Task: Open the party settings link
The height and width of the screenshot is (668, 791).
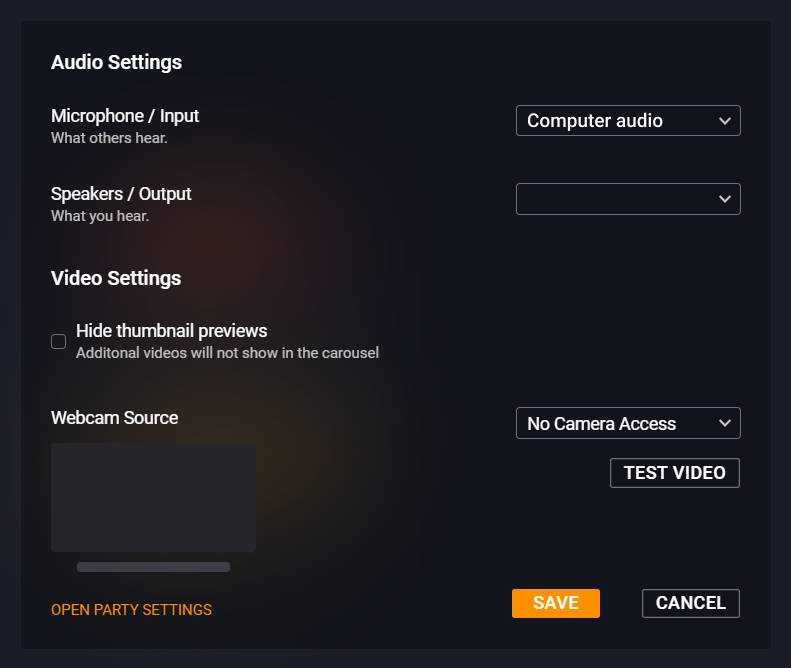Action: (131, 610)
